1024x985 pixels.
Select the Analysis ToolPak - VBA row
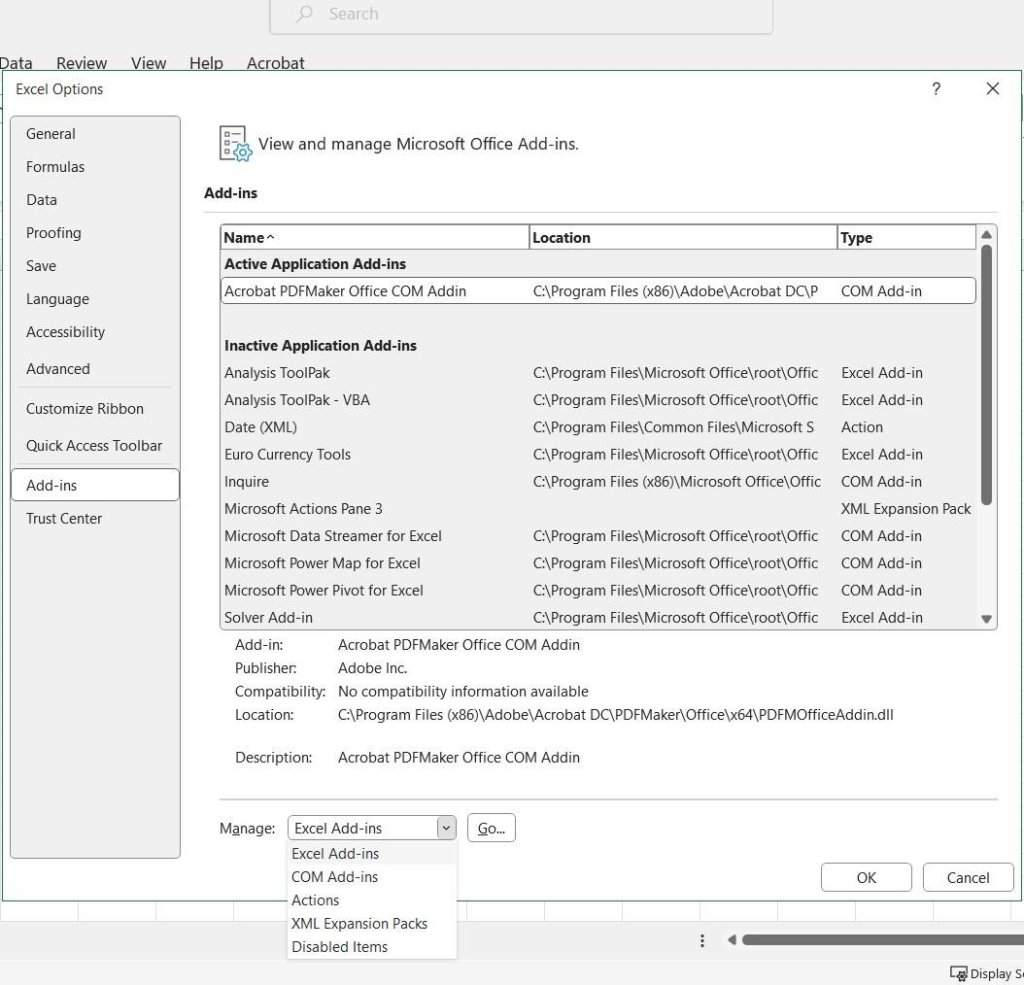598,400
